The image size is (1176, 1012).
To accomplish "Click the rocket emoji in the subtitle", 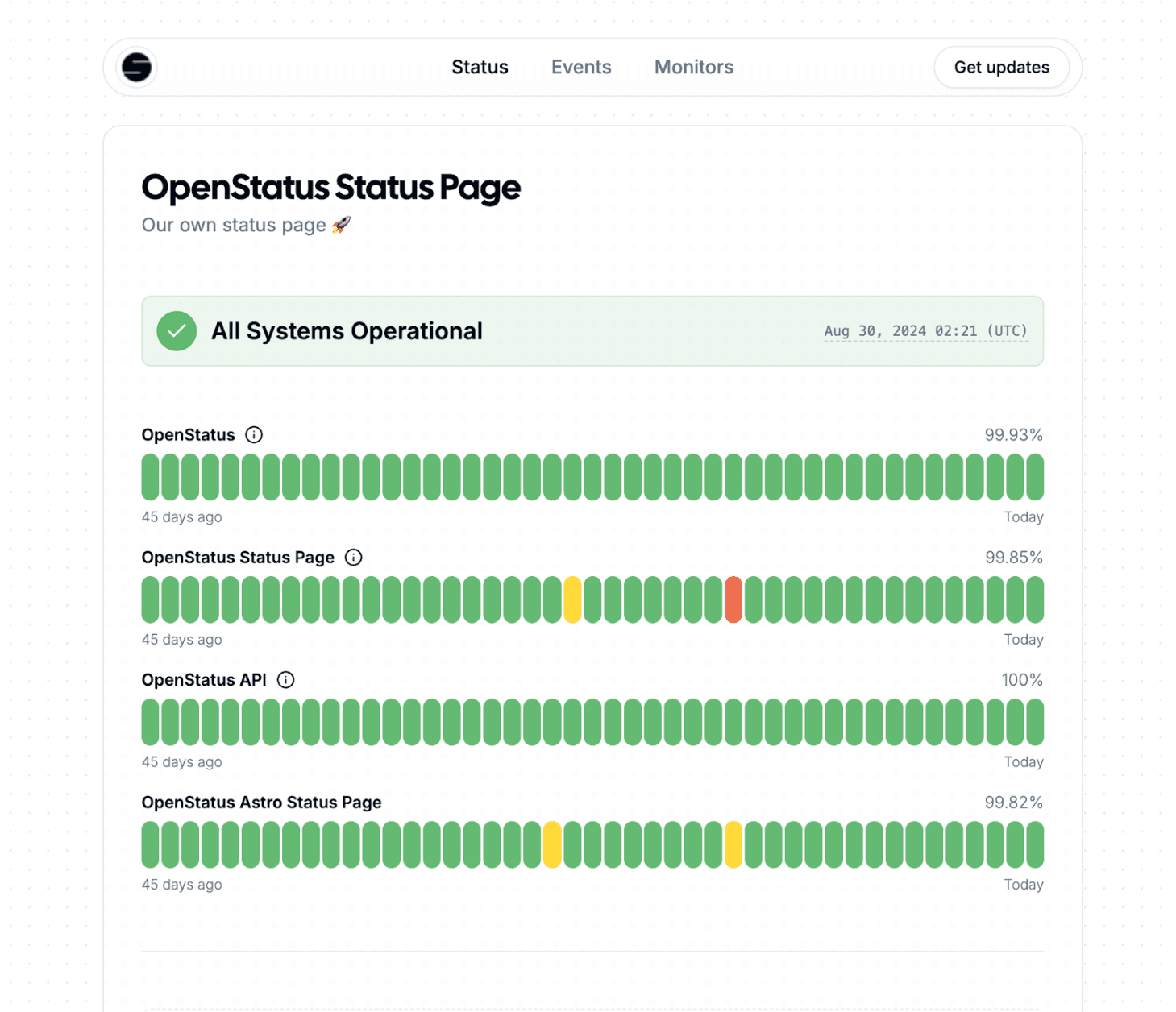I will pos(341,225).
